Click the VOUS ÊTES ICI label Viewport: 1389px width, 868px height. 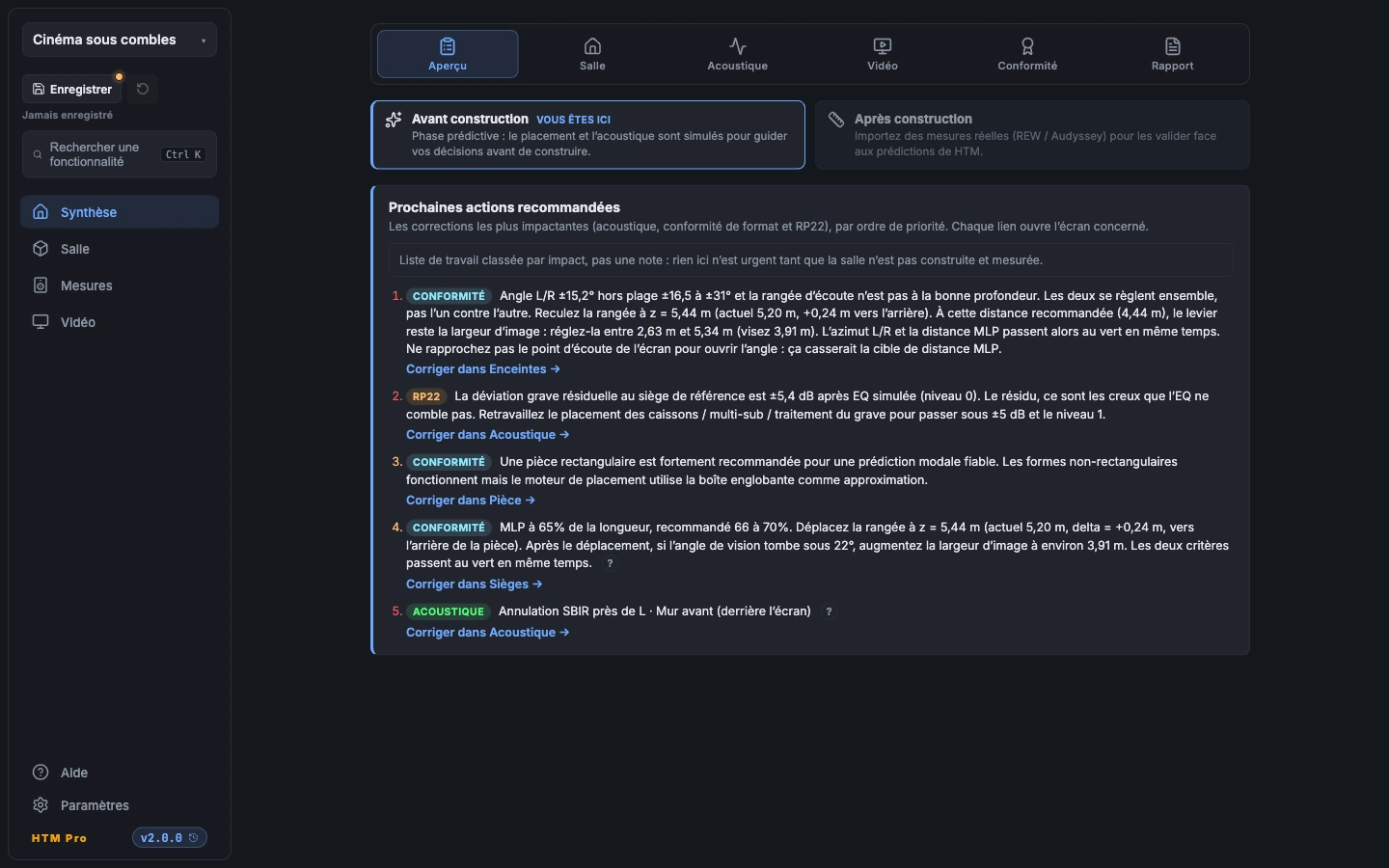[573, 120]
